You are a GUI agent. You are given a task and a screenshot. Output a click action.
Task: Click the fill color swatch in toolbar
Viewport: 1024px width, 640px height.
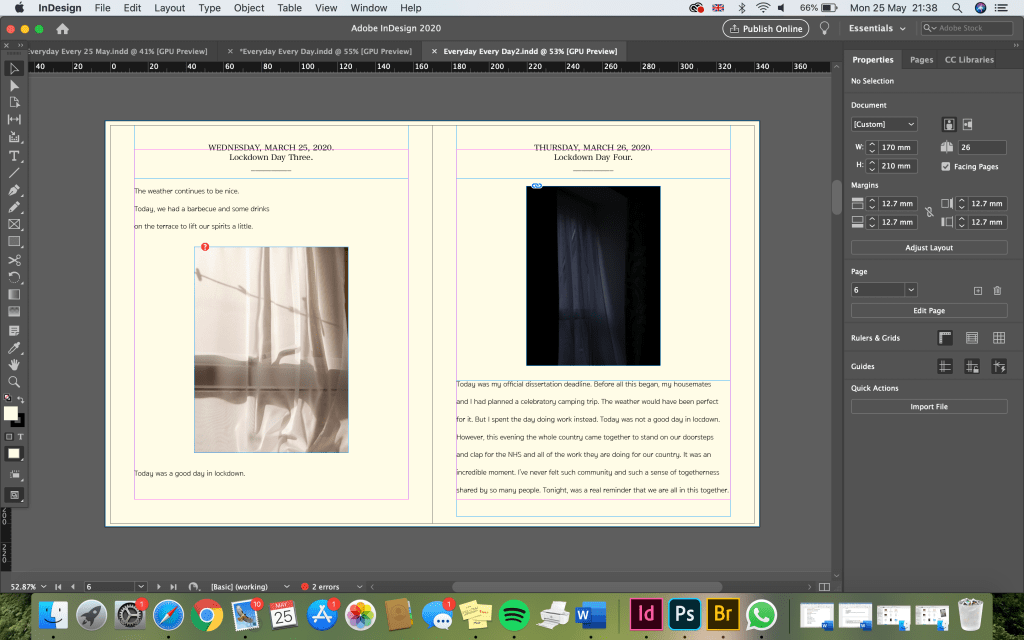11,413
